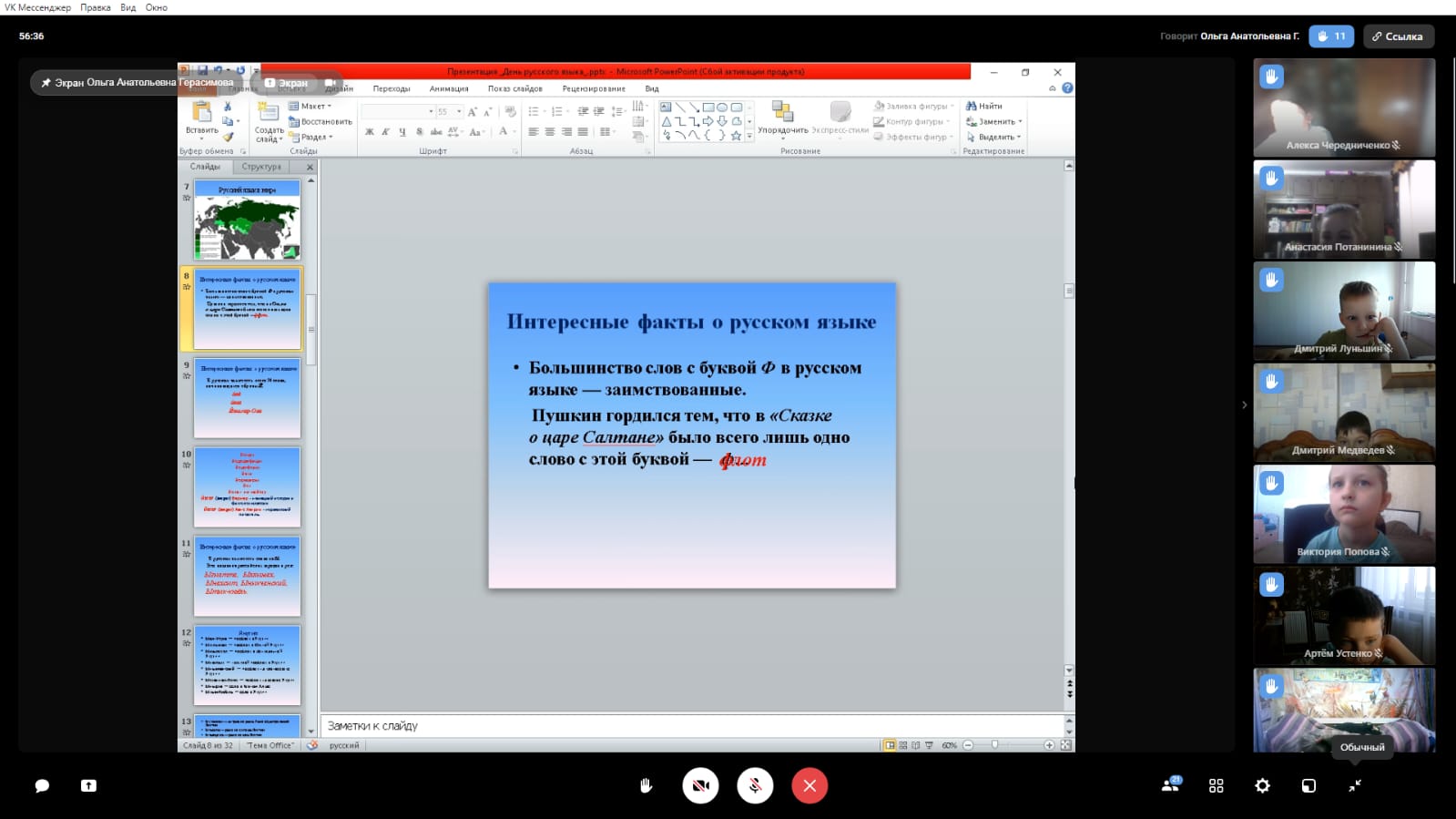
Task: Select the oval shape in shapes gallery
Action: point(722,107)
